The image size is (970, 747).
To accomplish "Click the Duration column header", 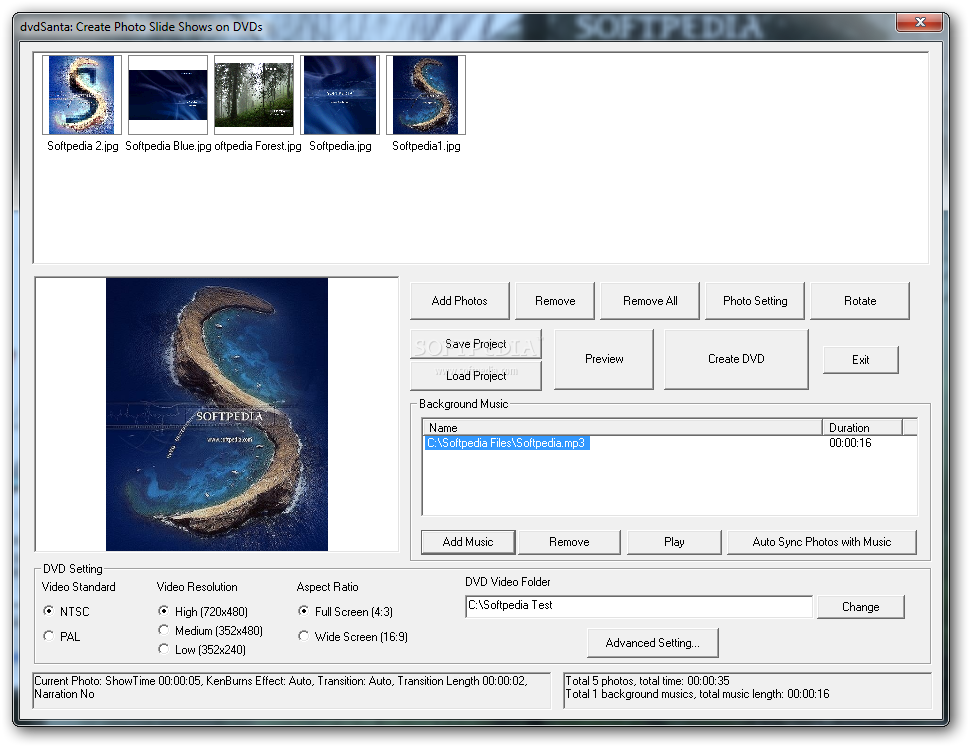I will (862, 427).
